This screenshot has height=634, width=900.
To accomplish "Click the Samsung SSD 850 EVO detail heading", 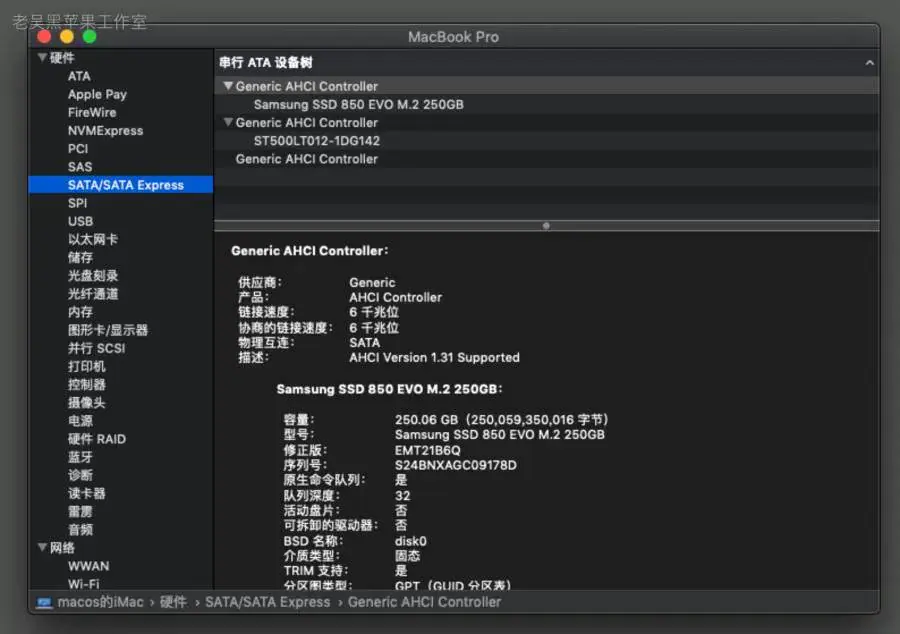I will point(389,389).
